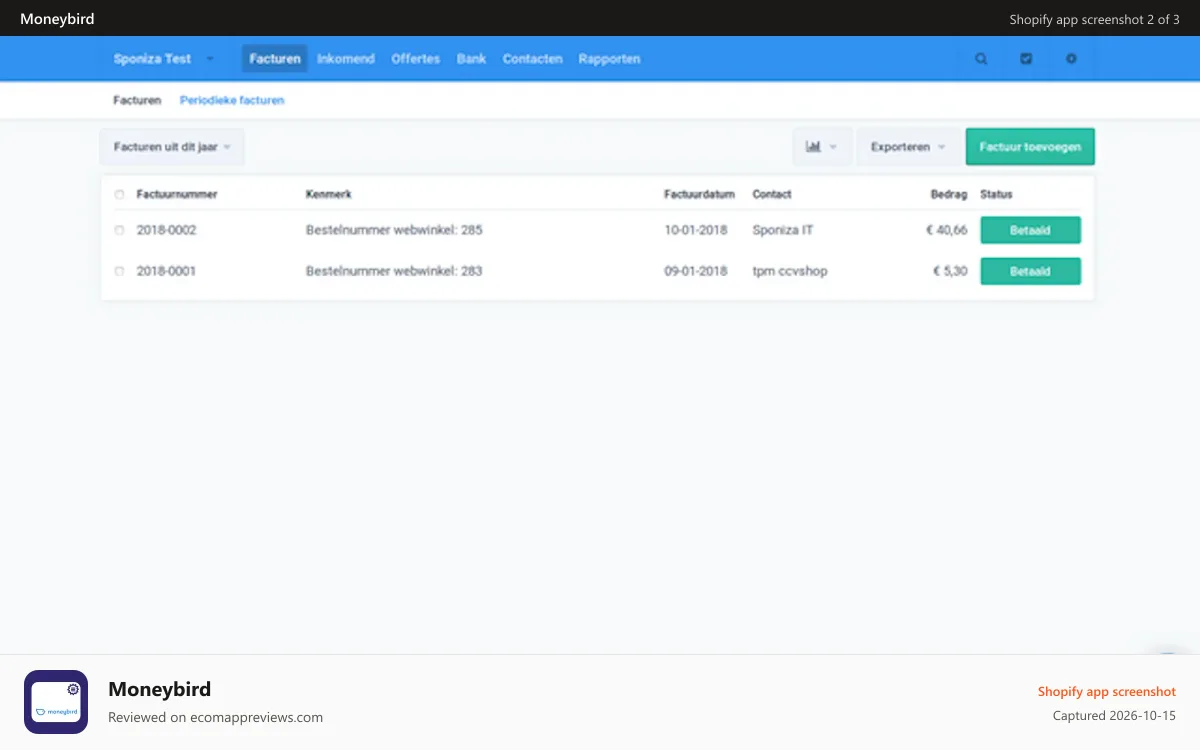Viewport: 1200px width, 750px height.
Task: Click contact 'Sponiza IT'
Action: 783,230
